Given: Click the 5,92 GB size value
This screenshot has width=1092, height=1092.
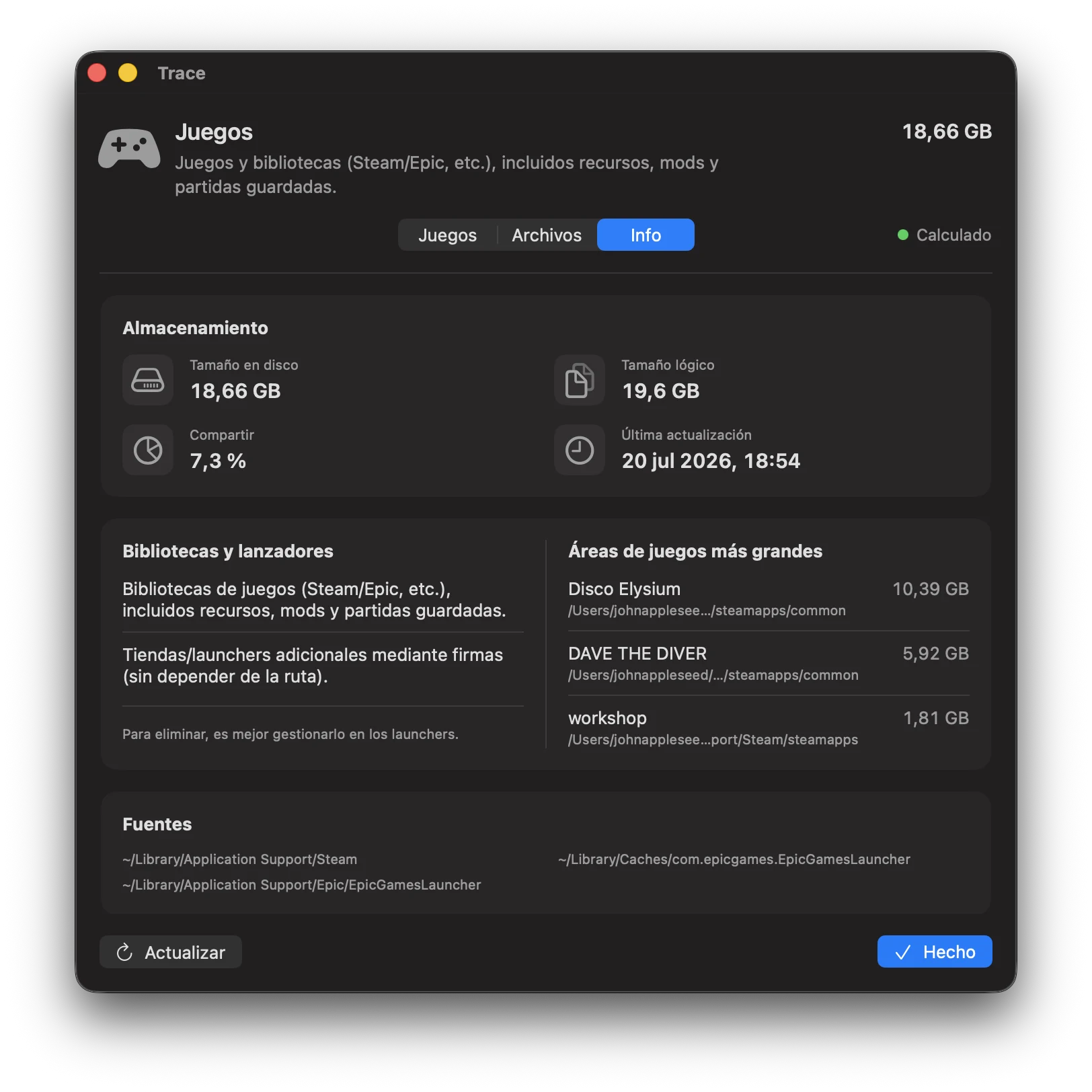Looking at the screenshot, I should [x=935, y=654].
